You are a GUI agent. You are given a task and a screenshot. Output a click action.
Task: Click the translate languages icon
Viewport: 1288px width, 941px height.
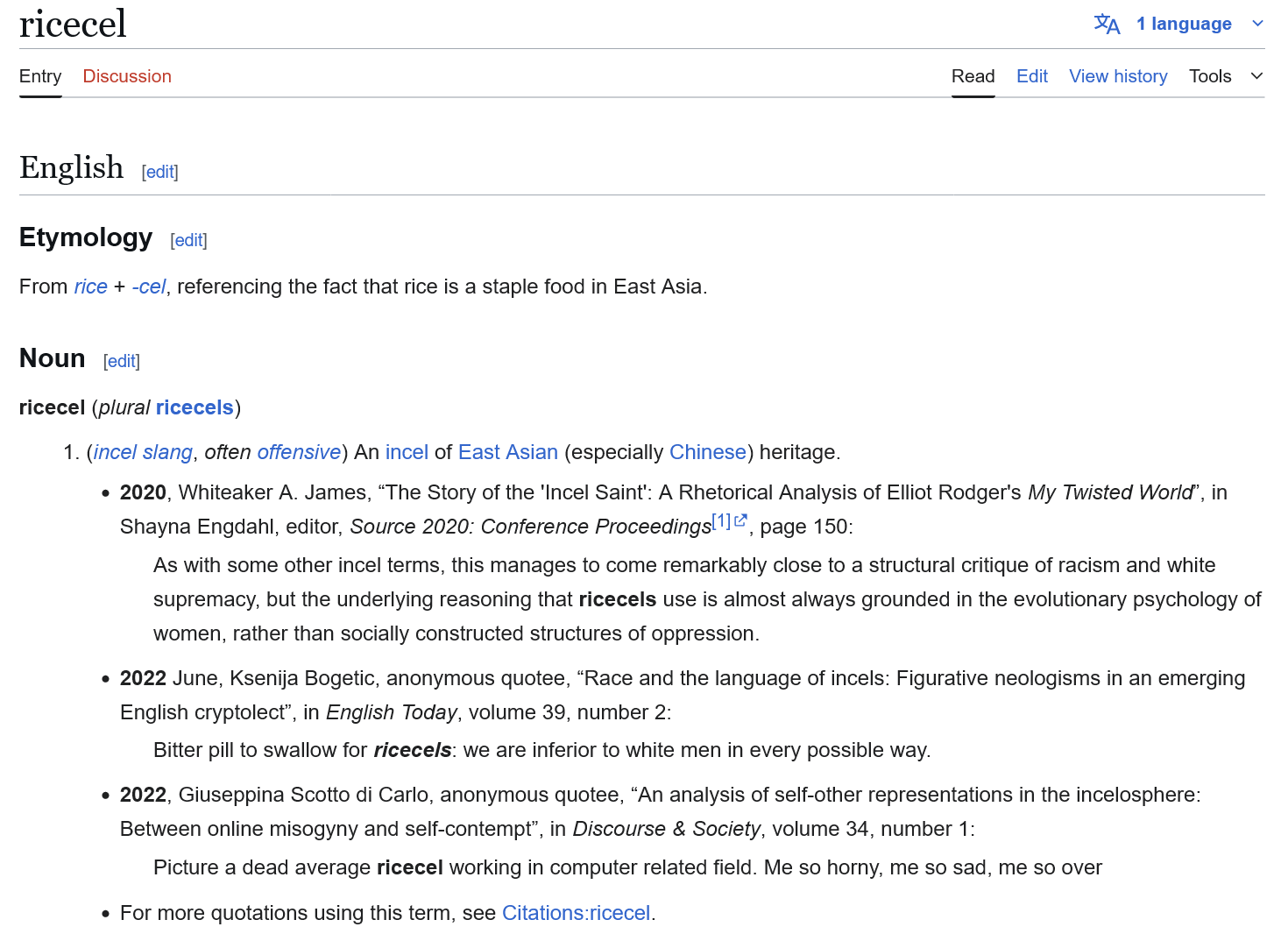1107,24
